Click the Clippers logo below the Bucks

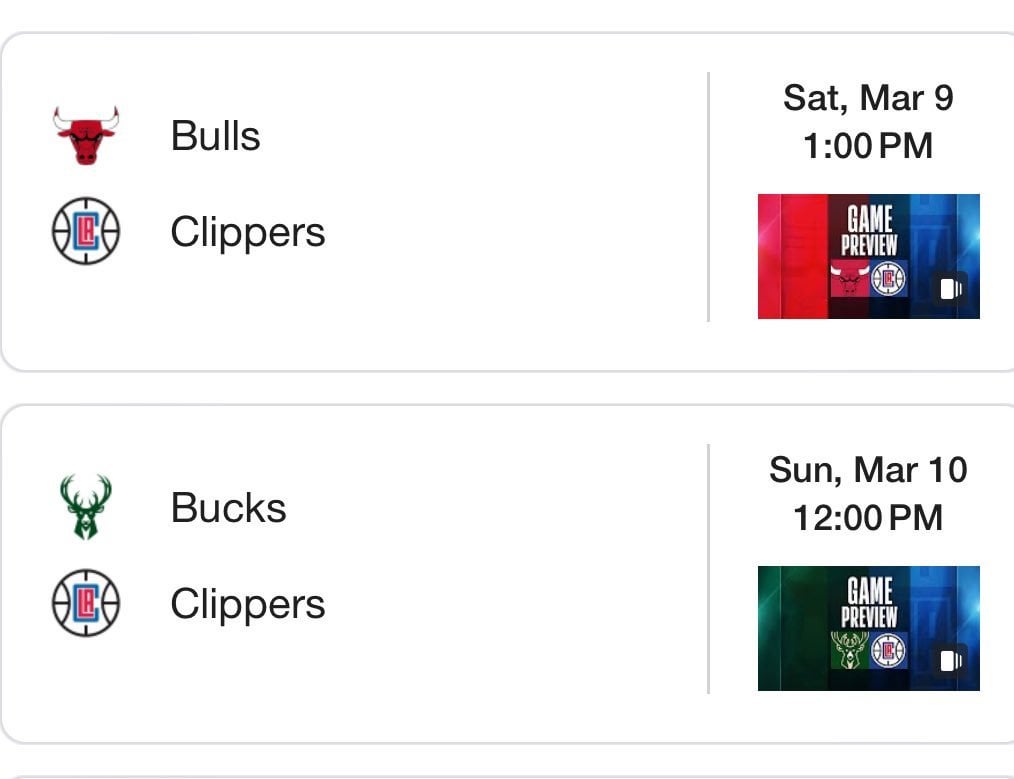(86, 603)
